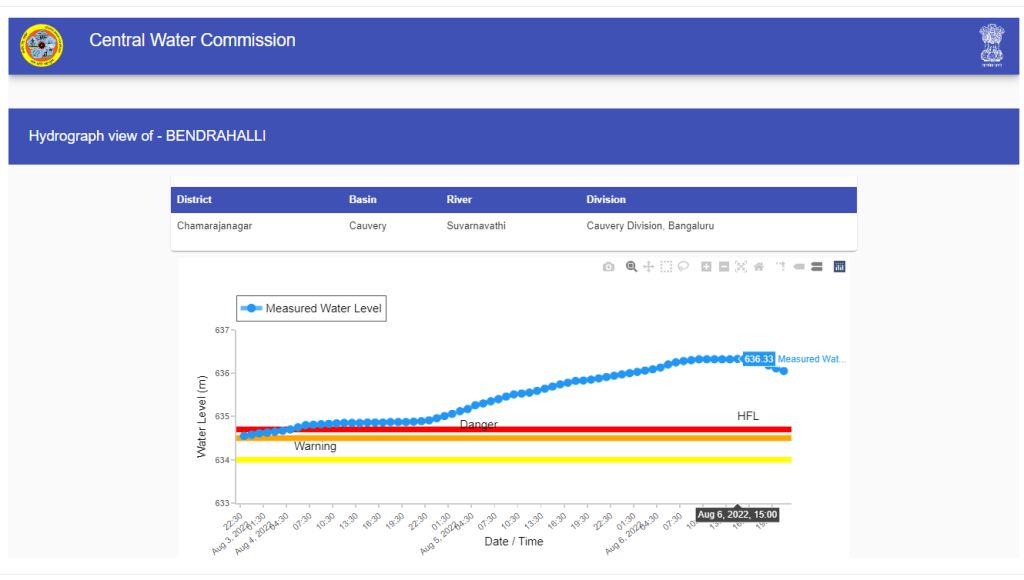
Task: Activate the Lasso Select tool
Action: click(683, 267)
